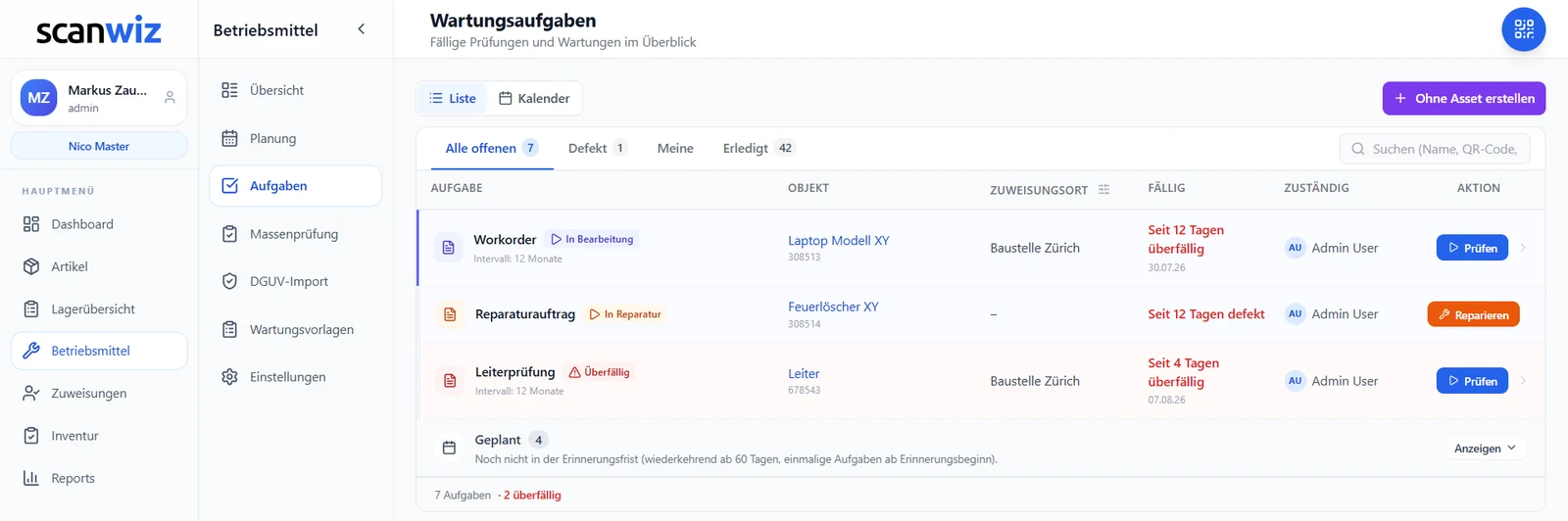Focus the Suchen search field
This screenshot has height=521, width=1568.
tap(1435, 149)
